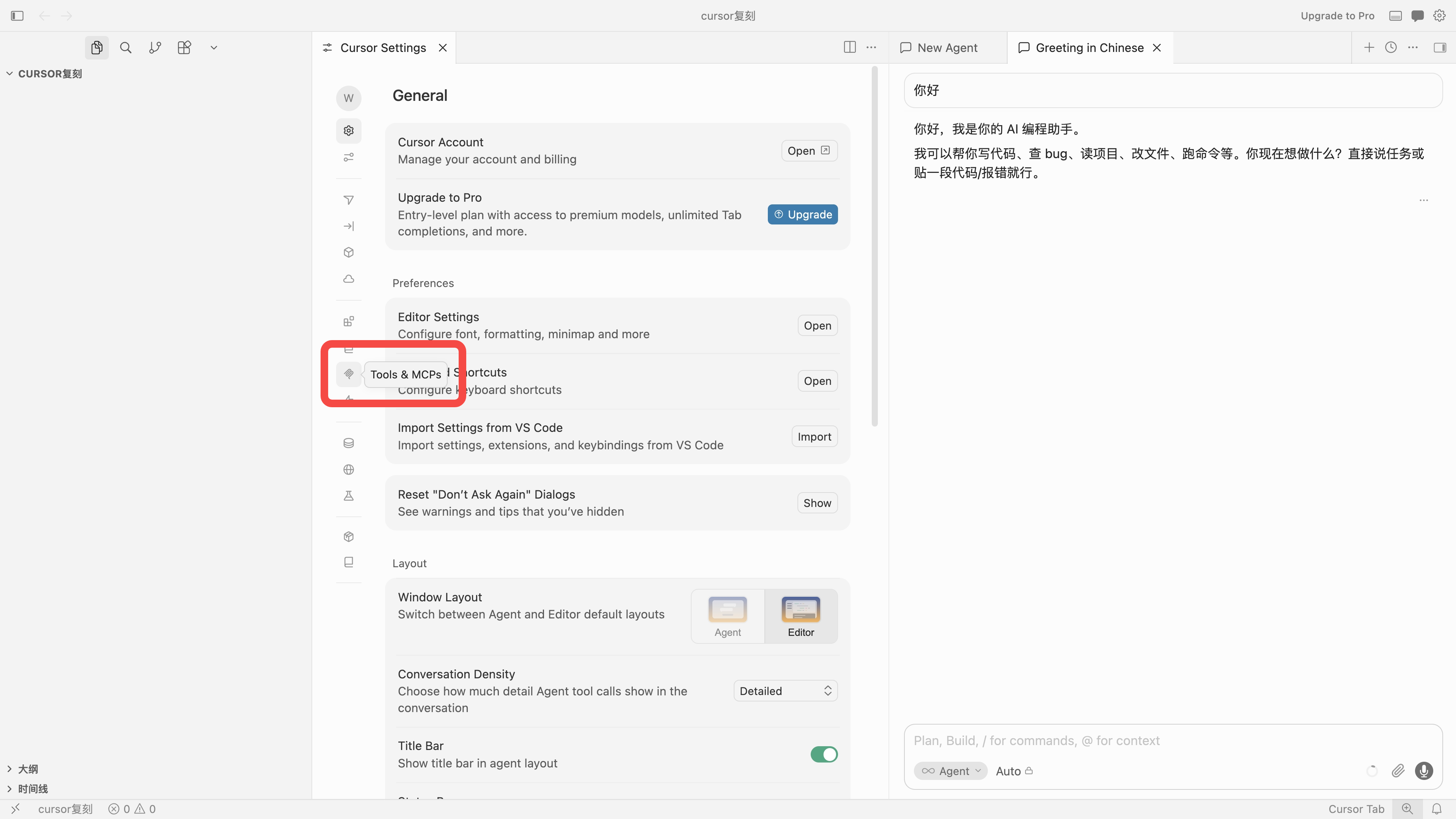The height and width of the screenshot is (819, 1456).
Task: Open the notifications bell in status bar
Action: pyautogui.click(x=1437, y=809)
